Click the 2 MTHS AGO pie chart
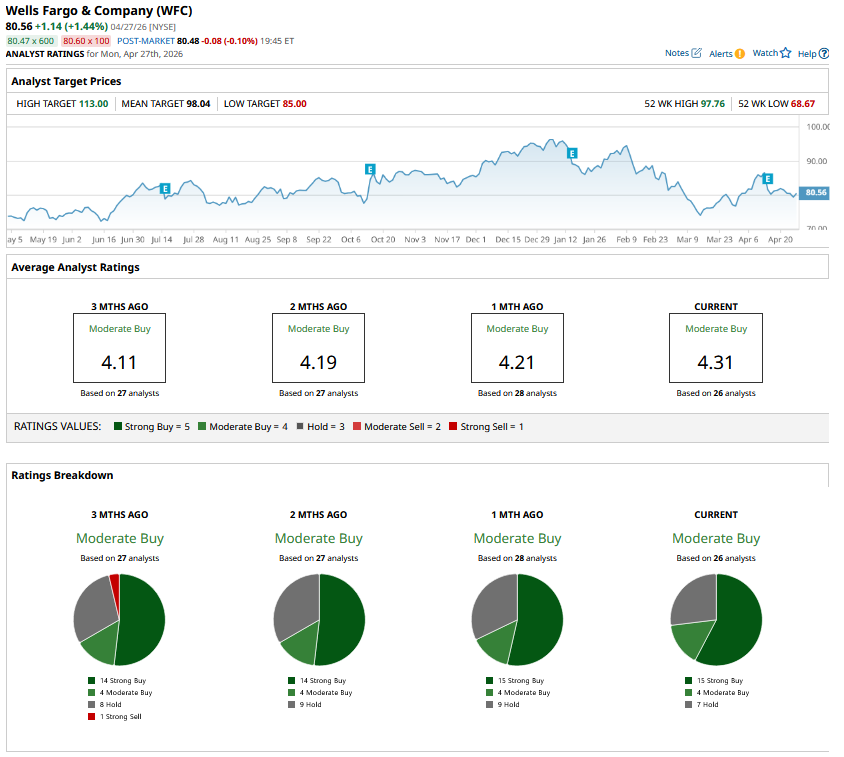This screenshot has width=844, height=757. coord(319,620)
